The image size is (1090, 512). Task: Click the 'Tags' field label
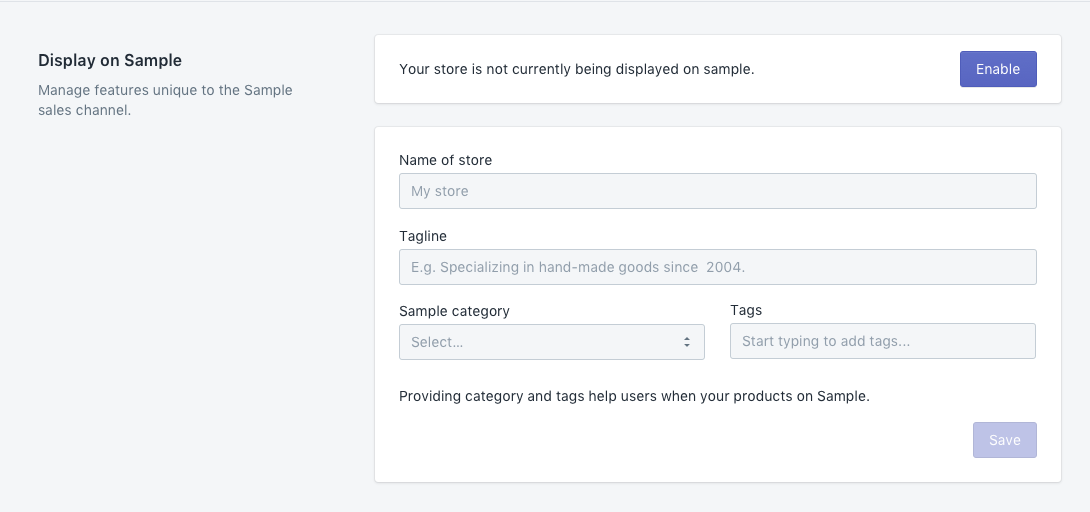coord(746,311)
